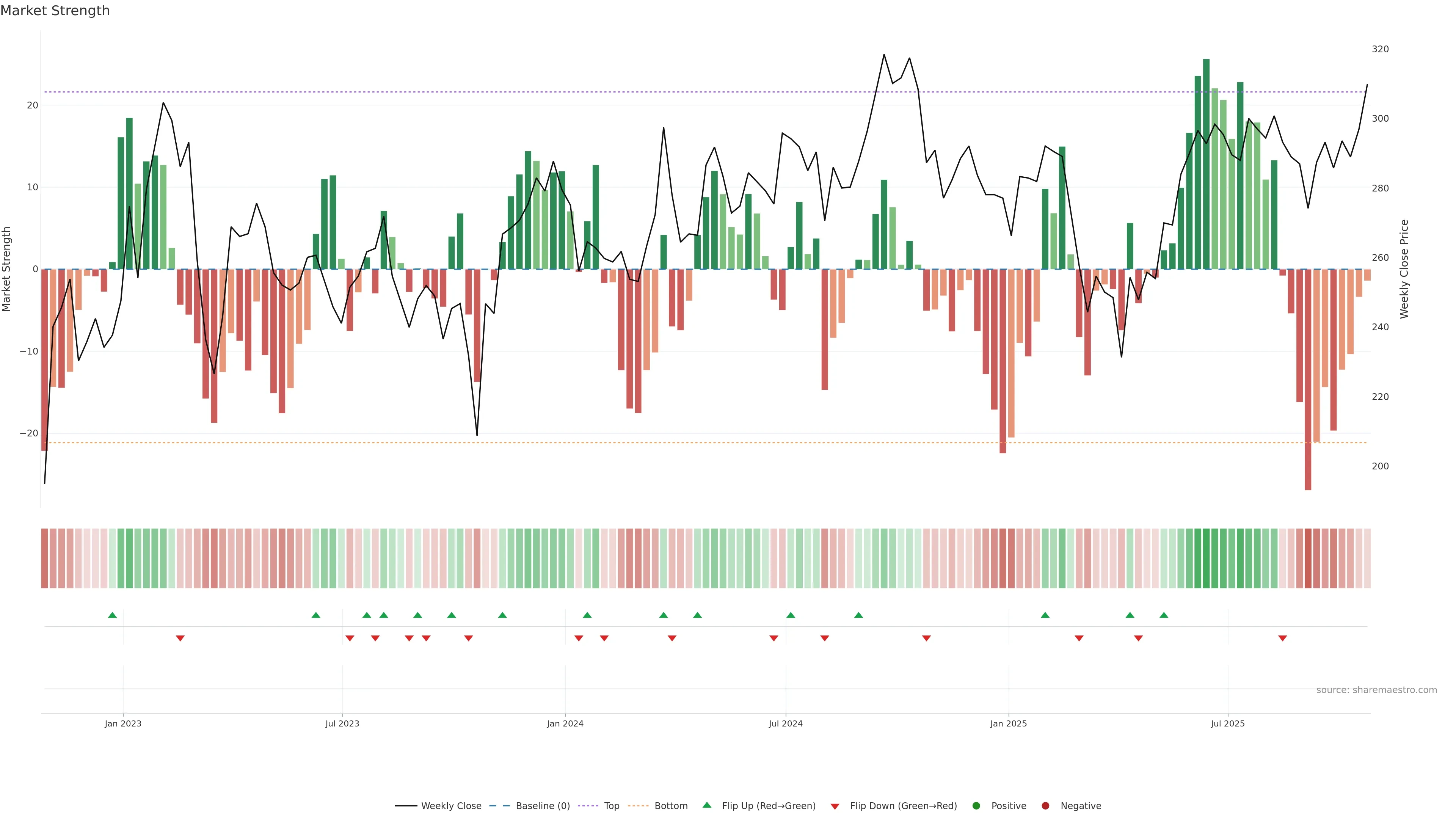Click the Positive green circle legend icon

[976, 806]
